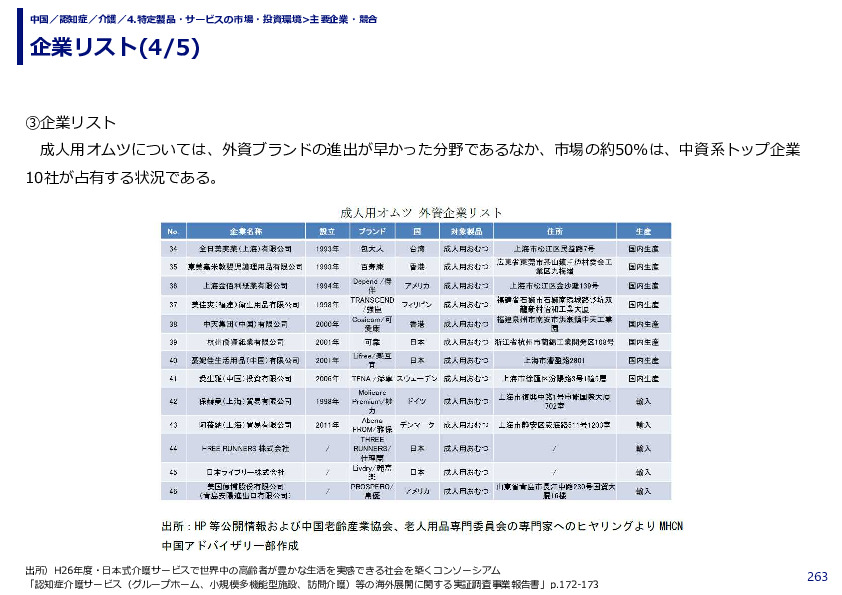Click the 国 column header
The height and width of the screenshot is (595, 842).
click(x=417, y=231)
